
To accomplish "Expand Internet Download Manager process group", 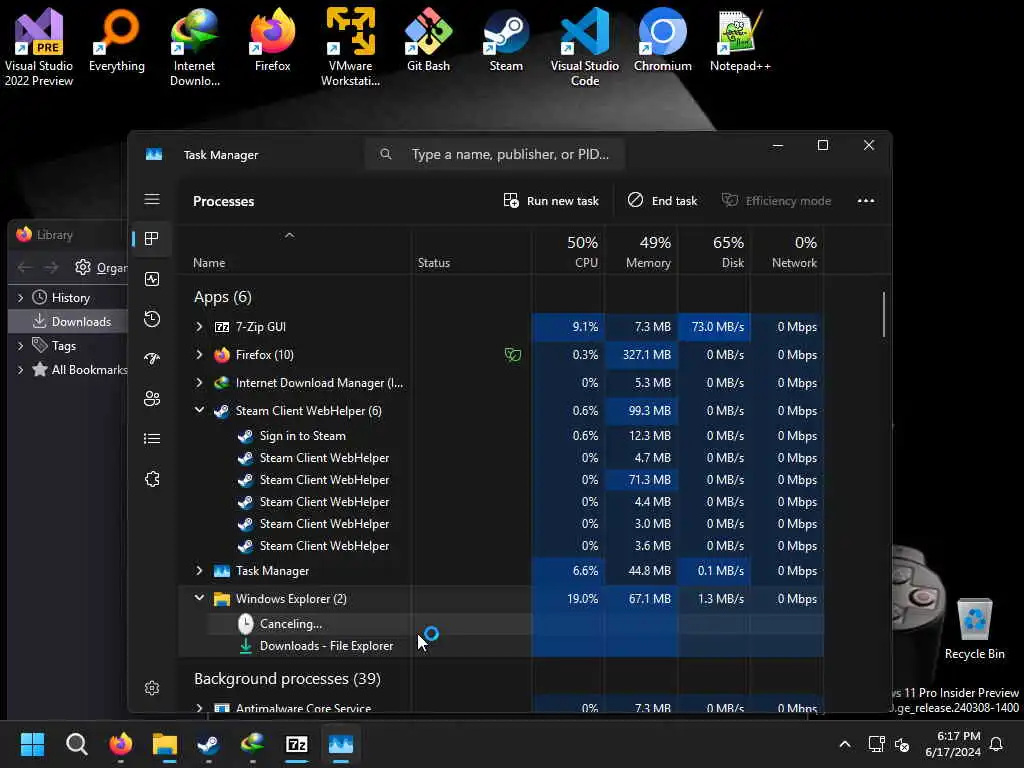I will pos(199,383).
